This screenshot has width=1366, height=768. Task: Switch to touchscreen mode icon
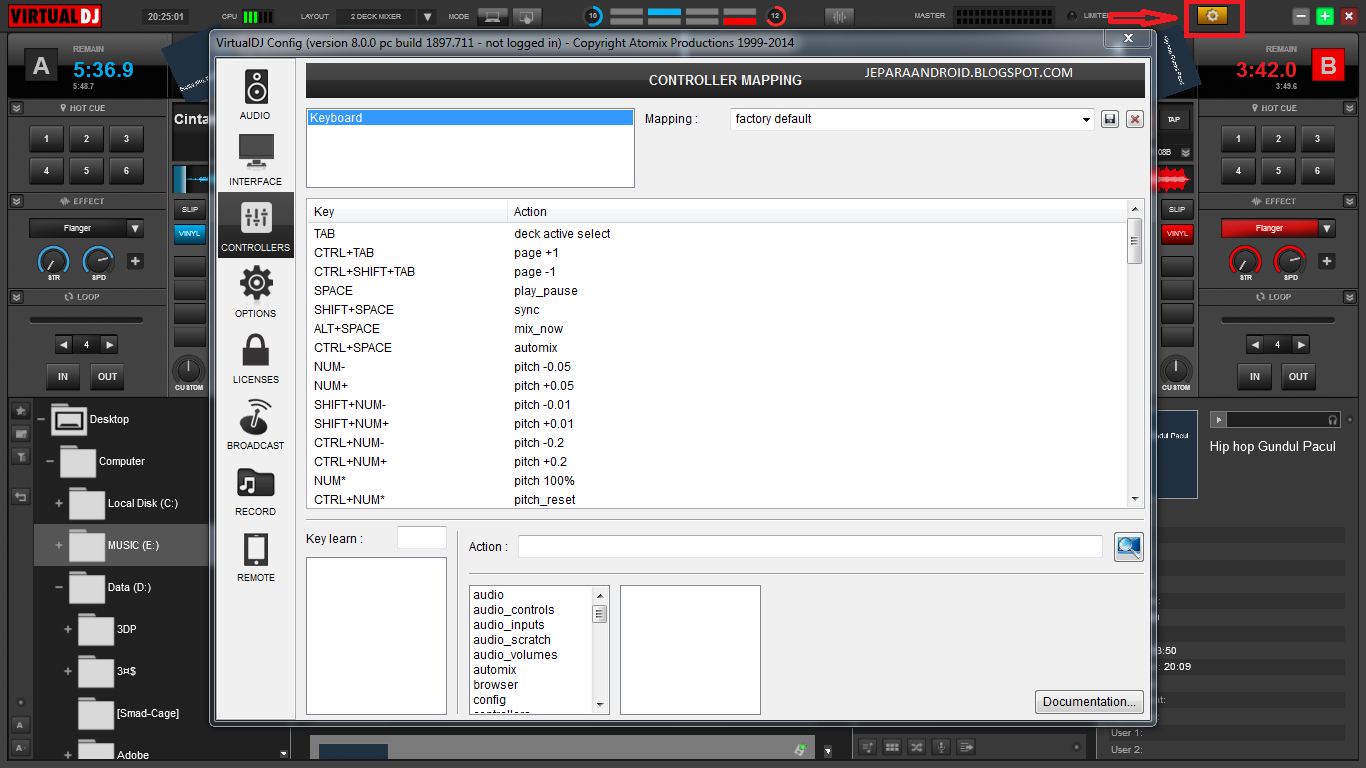coord(527,16)
